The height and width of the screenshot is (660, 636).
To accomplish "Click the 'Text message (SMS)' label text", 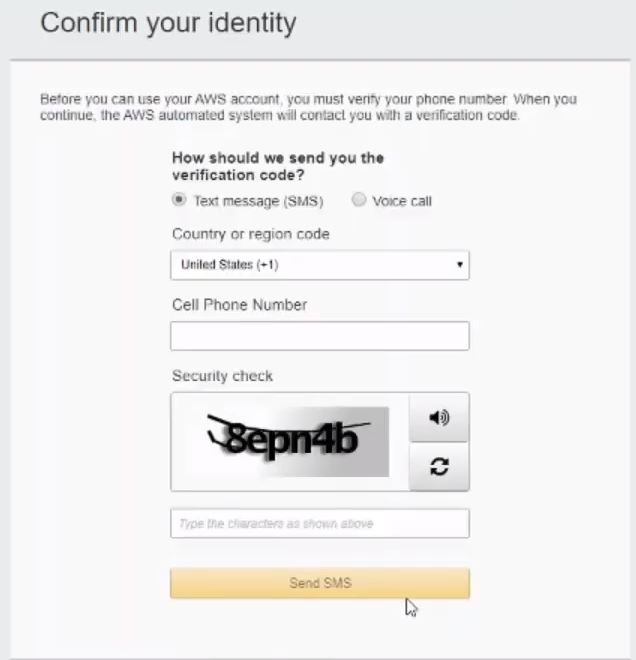I will [258, 201].
